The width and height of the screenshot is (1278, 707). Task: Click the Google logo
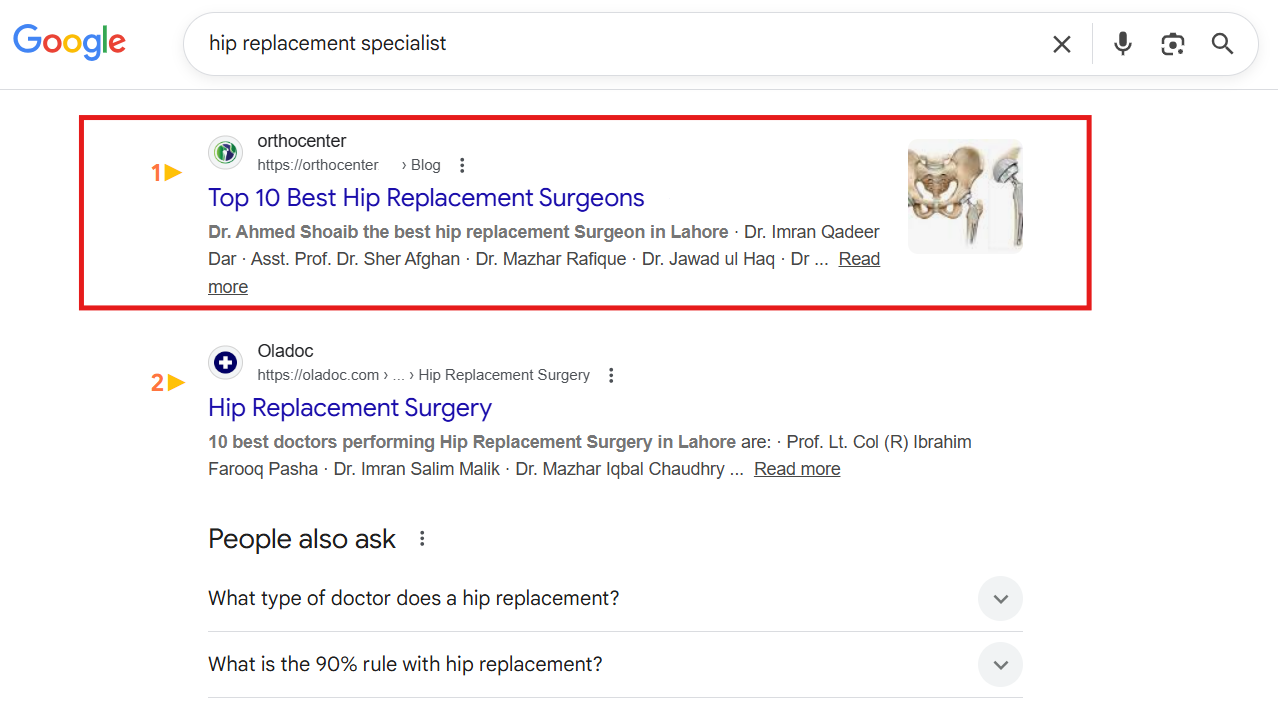point(69,42)
